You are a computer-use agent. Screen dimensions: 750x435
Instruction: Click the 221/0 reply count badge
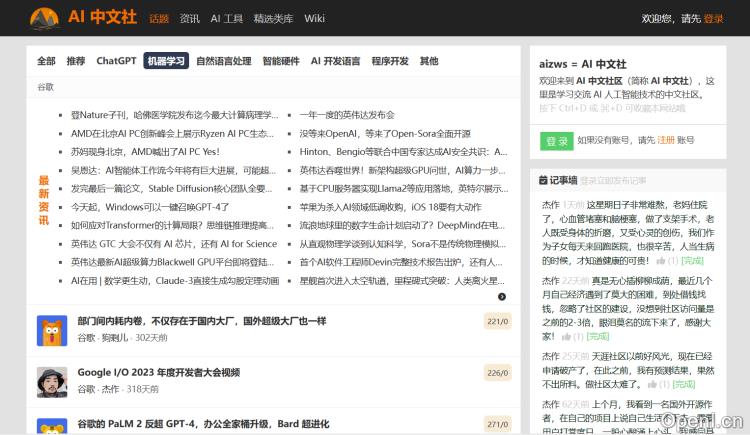[x=497, y=322]
